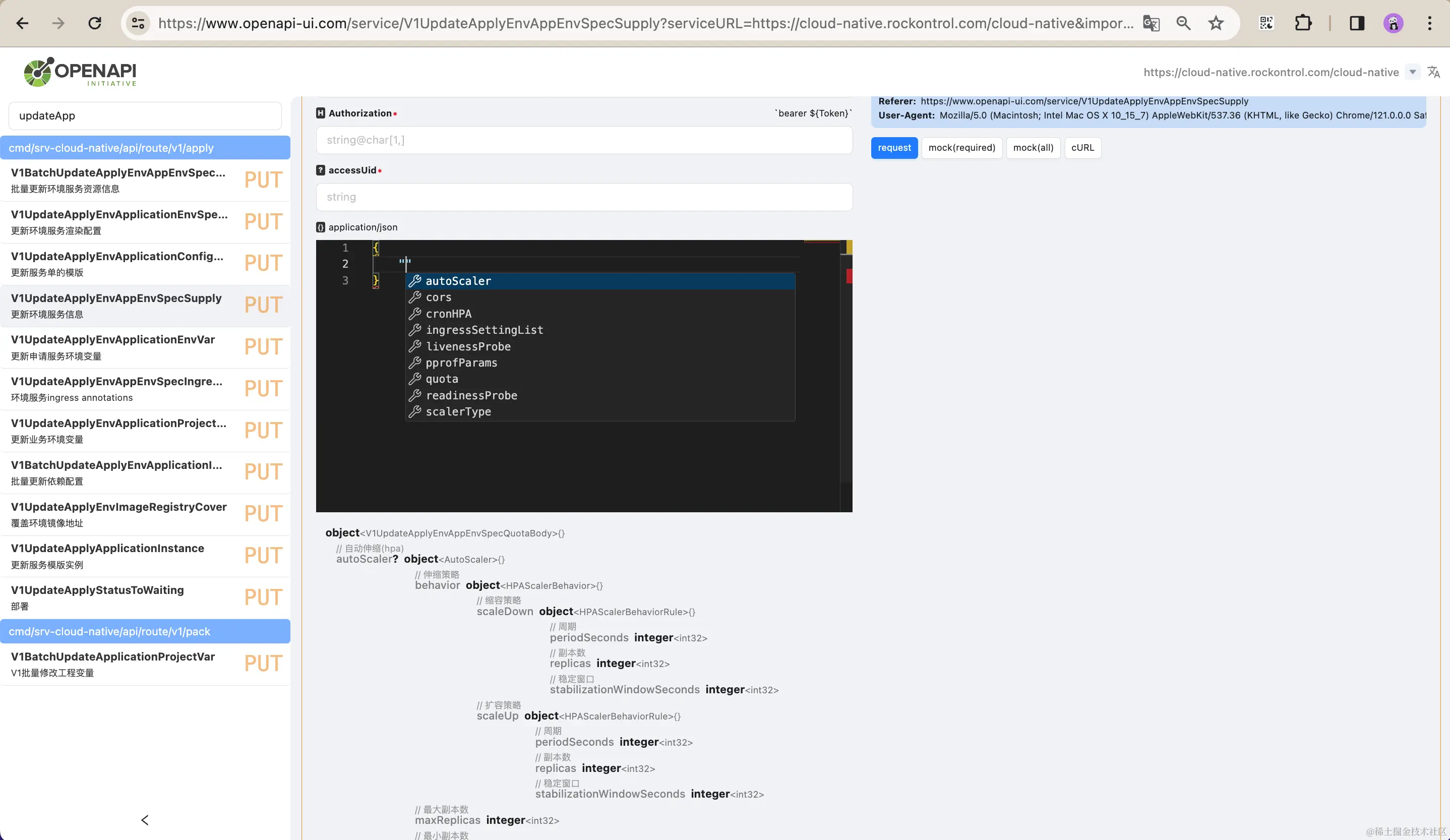Go forward using browser forward arrow
The image size is (1450, 840).
tap(58, 23)
